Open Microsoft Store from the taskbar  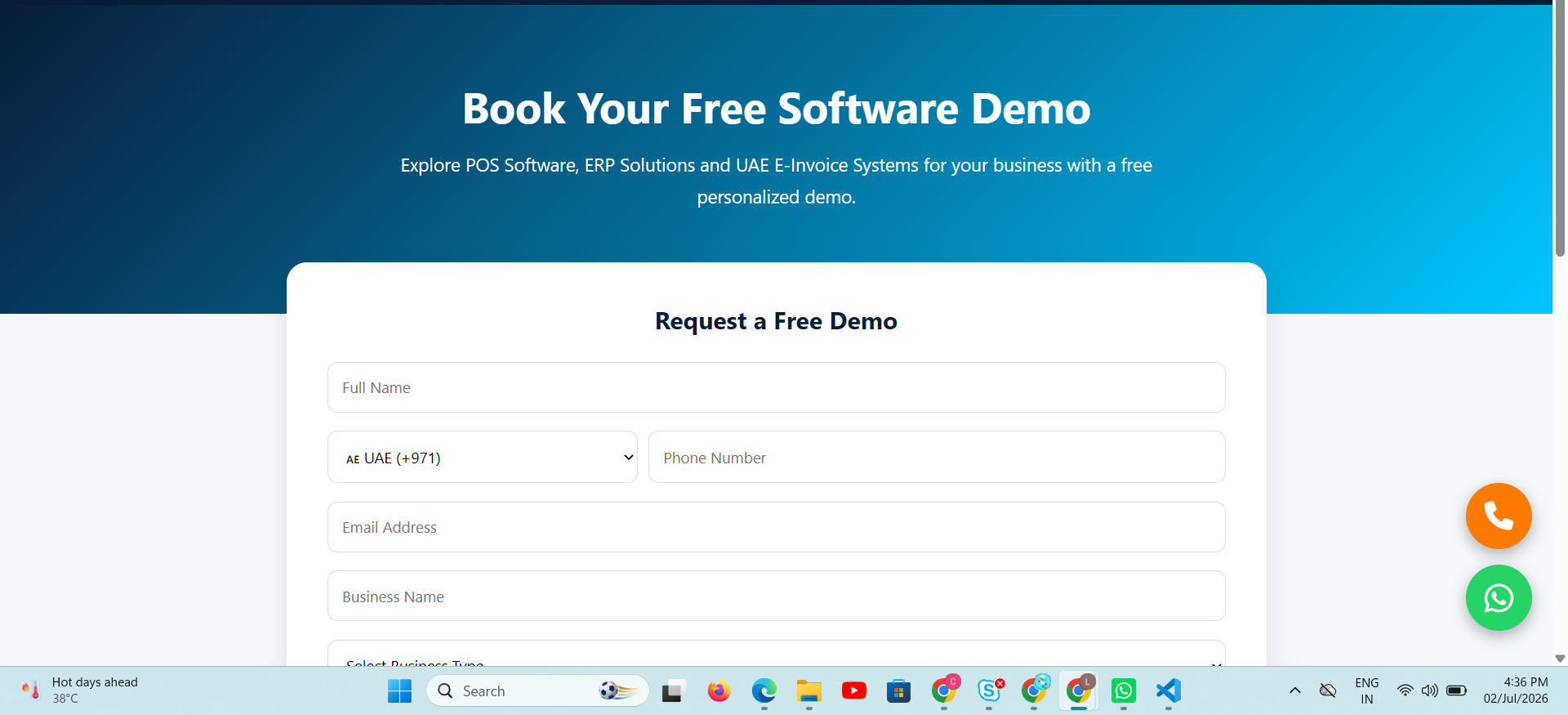(898, 691)
